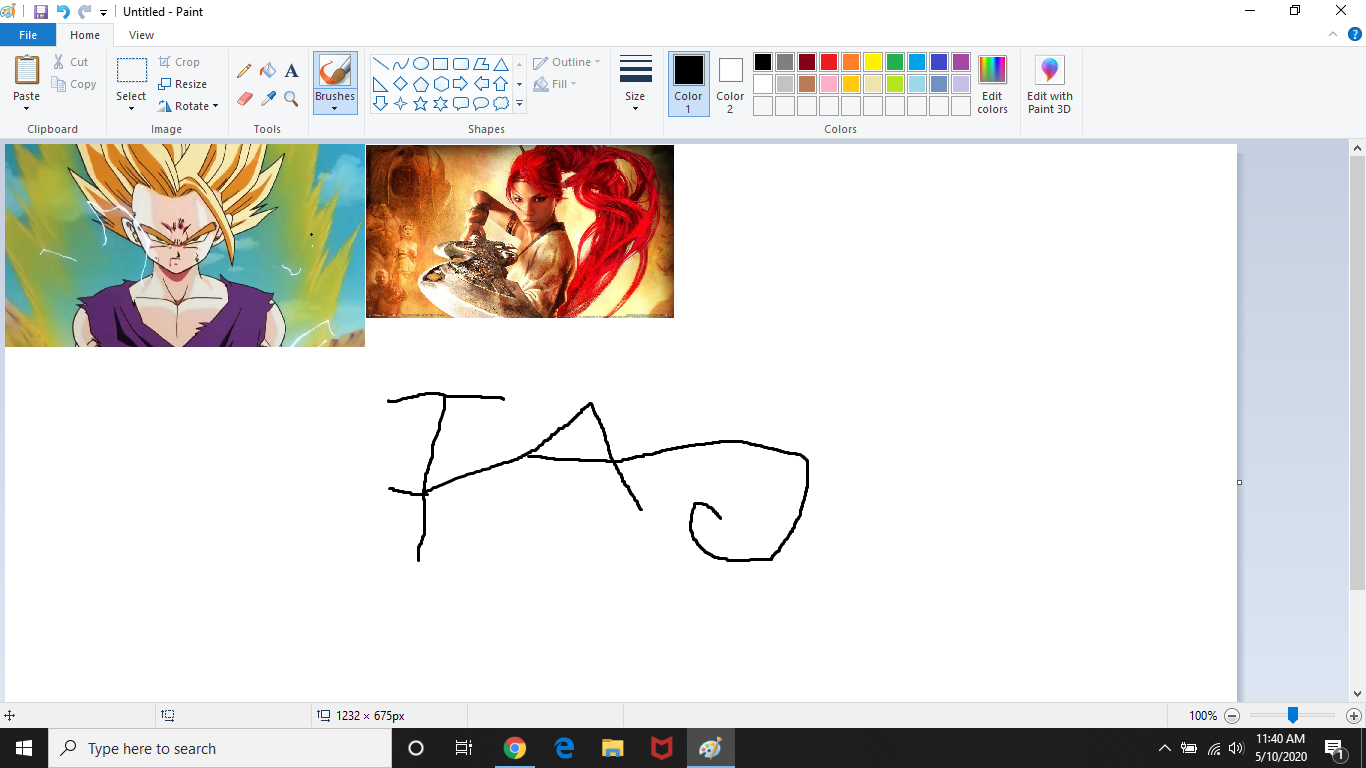Click the zoom slider handle
Screen dimensions: 1366x768
click(1293, 715)
